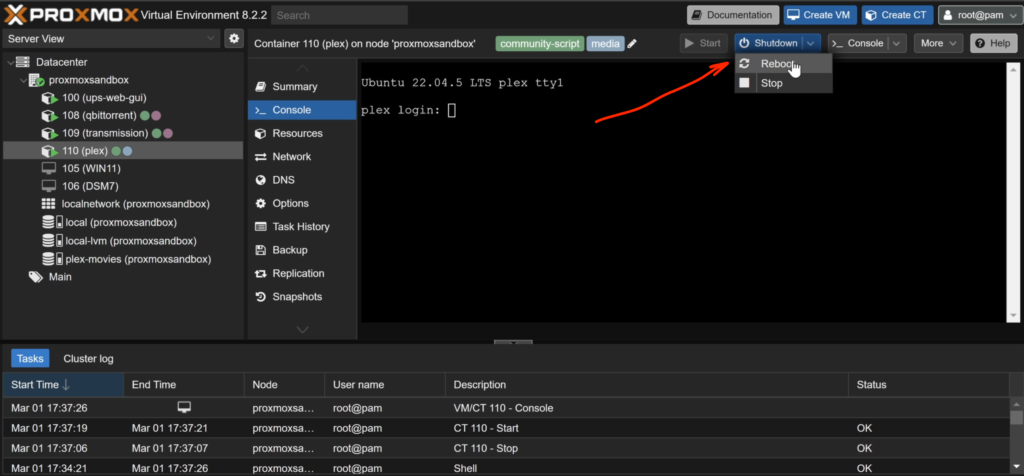This screenshot has width=1024, height=476.
Task: Switch to the Tasks tab
Action: (30, 358)
